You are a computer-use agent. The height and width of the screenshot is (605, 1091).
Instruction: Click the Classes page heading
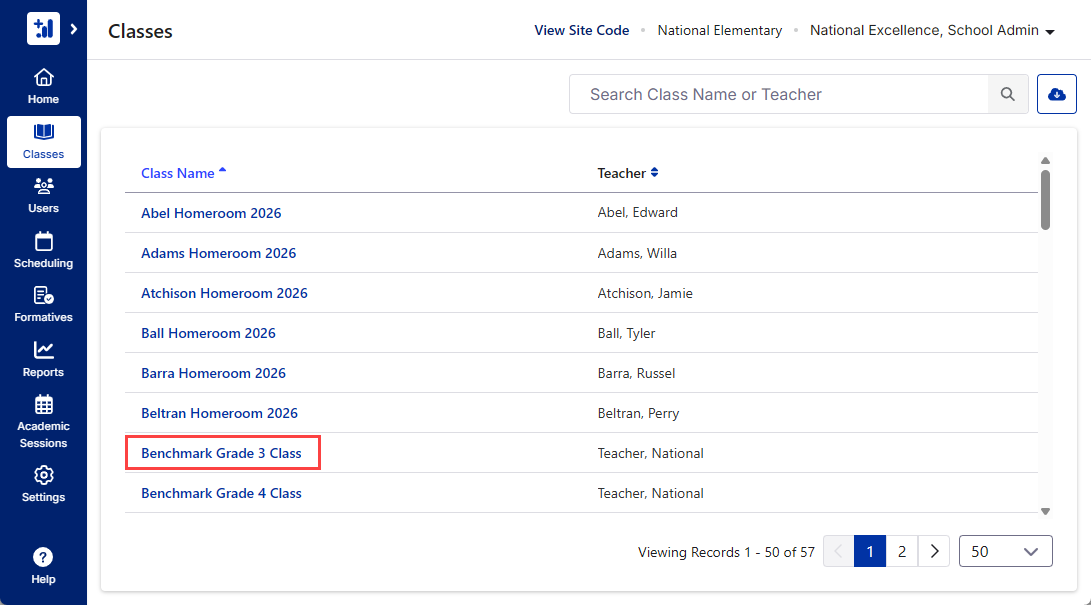pyautogui.click(x=140, y=31)
